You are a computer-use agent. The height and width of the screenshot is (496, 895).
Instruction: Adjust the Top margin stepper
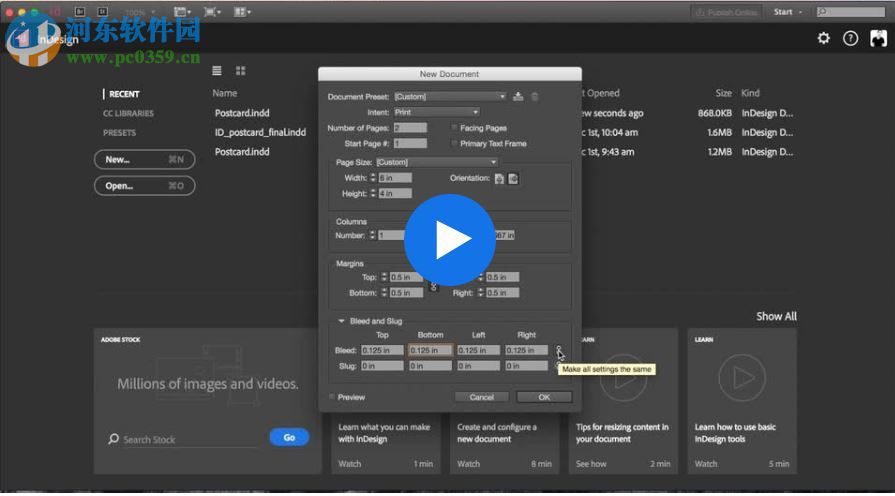[x=384, y=277]
